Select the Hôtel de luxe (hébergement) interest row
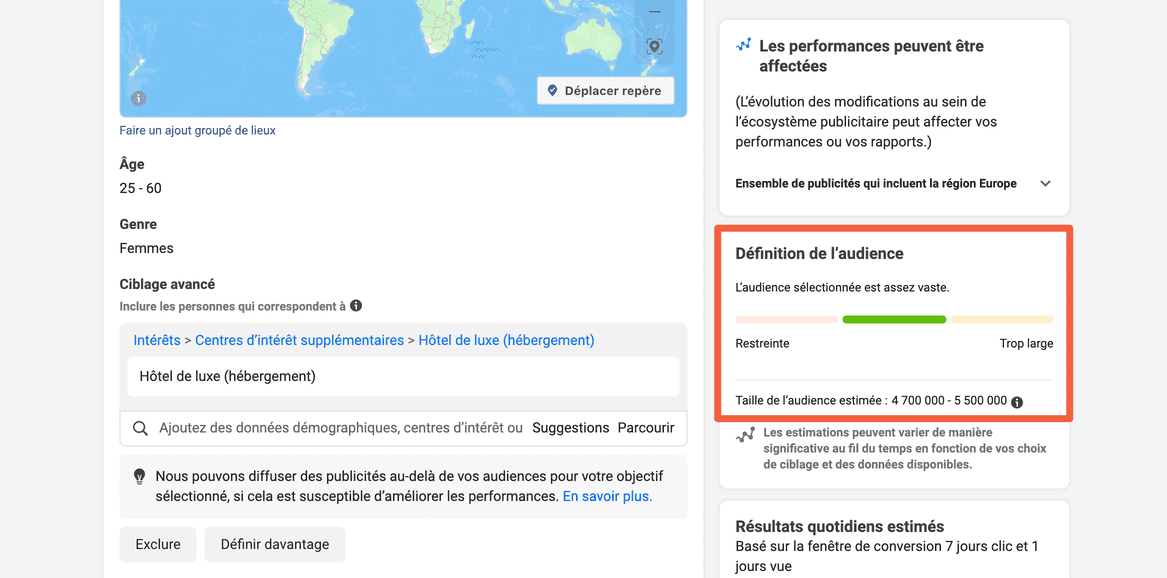Screen dimensions: 1167x578 [403, 376]
